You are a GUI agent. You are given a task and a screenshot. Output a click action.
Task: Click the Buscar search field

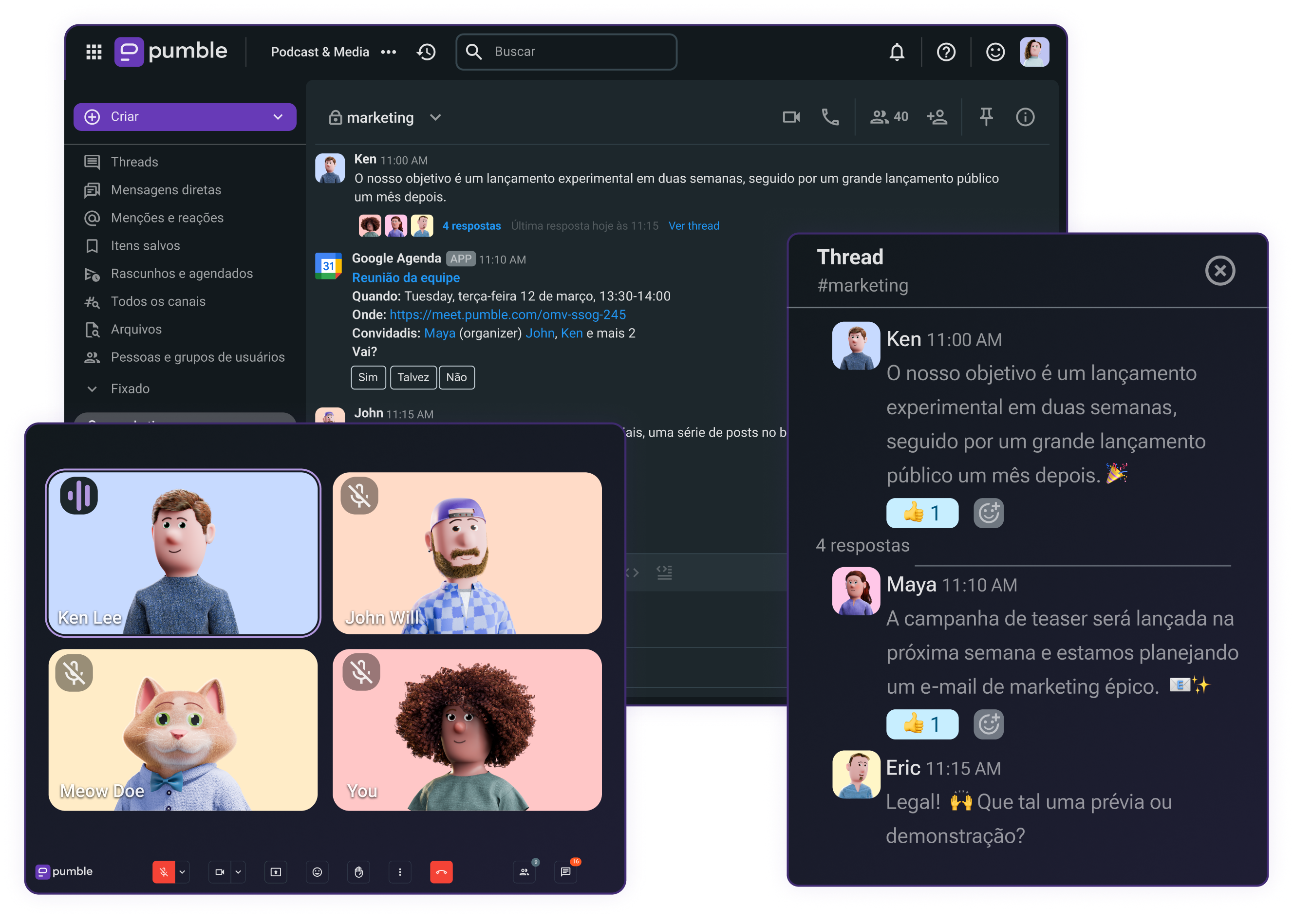tap(575, 52)
